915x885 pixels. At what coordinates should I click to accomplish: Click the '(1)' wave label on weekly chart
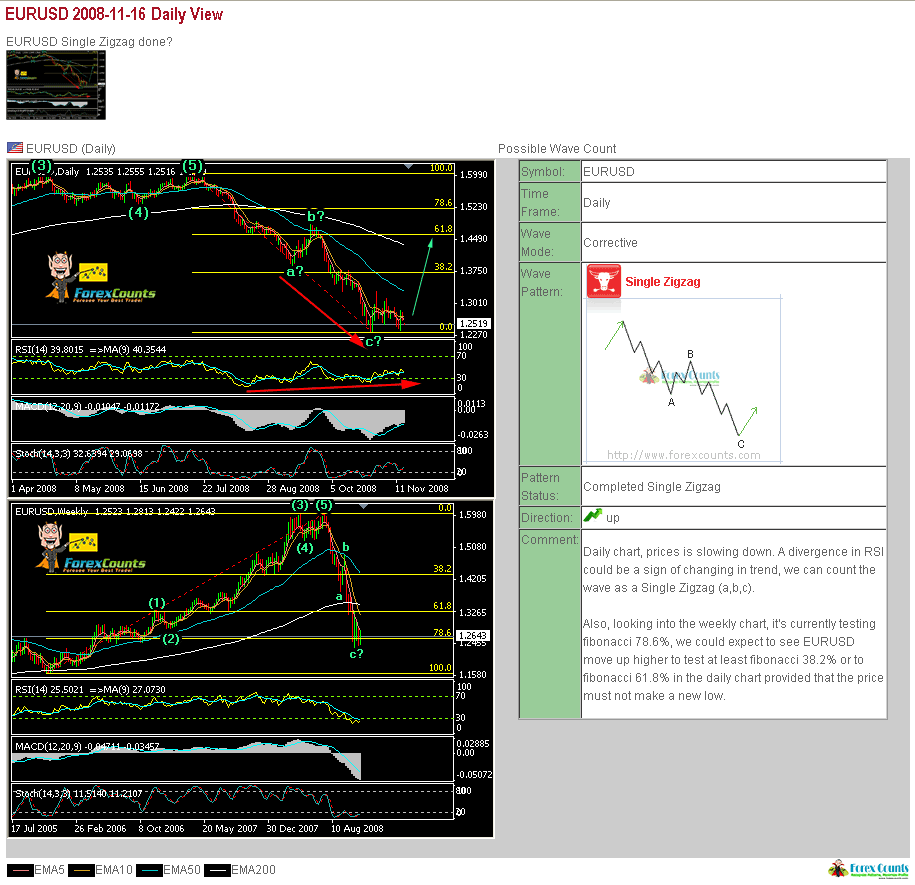click(x=156, y=603)
